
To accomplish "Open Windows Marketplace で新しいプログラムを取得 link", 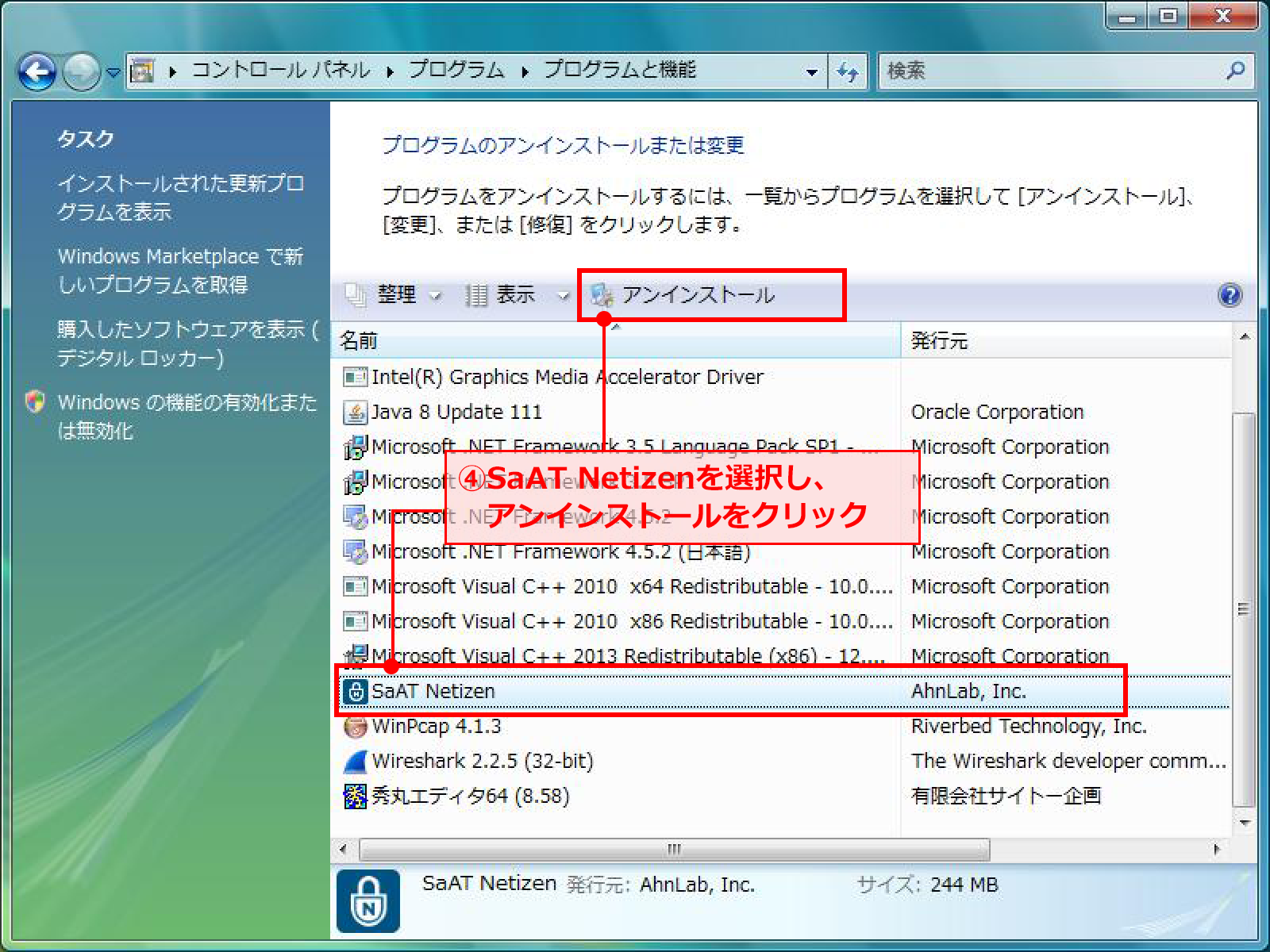I will (181, 271).
